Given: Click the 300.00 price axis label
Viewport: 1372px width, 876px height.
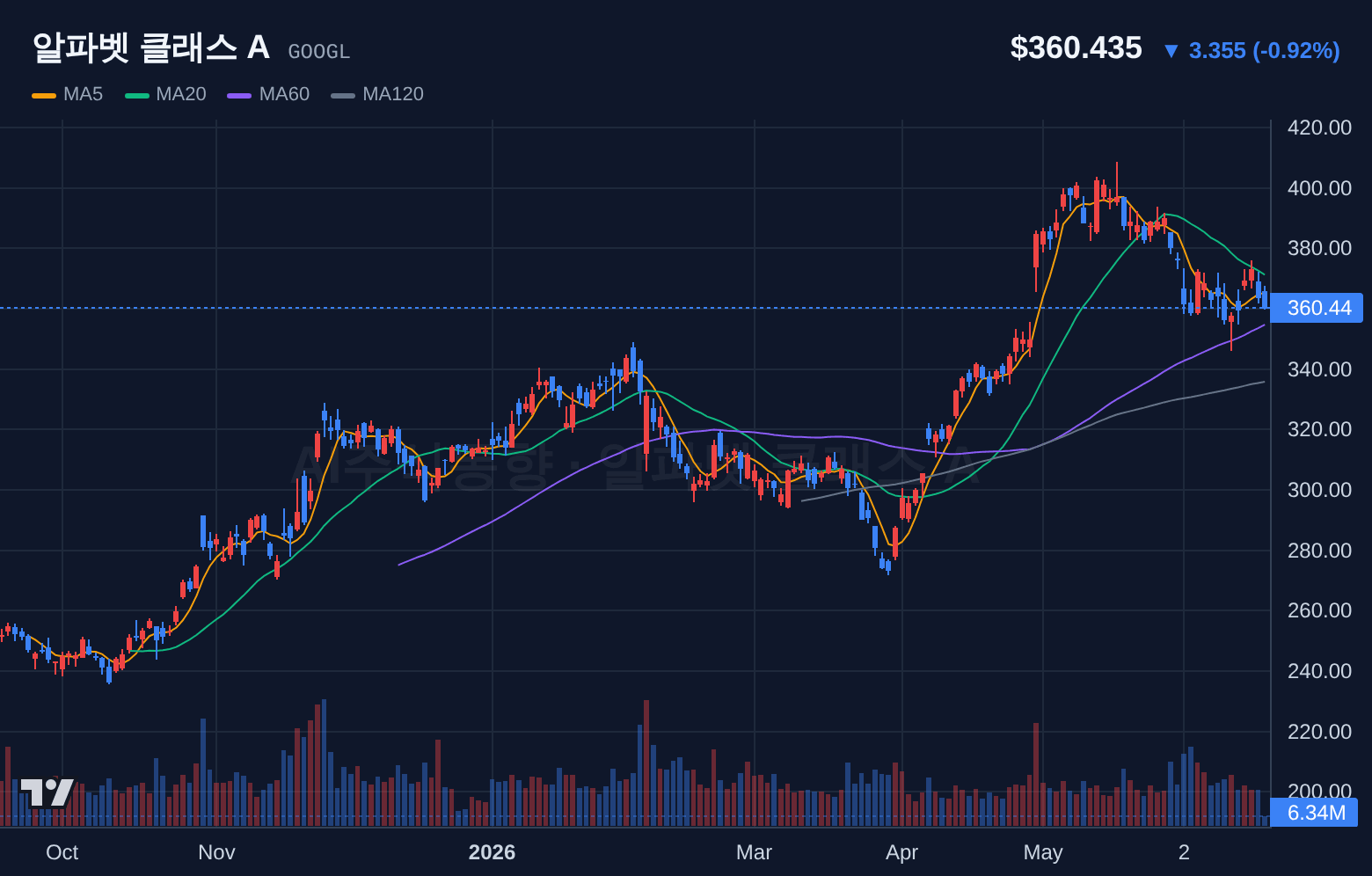Looking at the screenshot, I should 1319,490.
